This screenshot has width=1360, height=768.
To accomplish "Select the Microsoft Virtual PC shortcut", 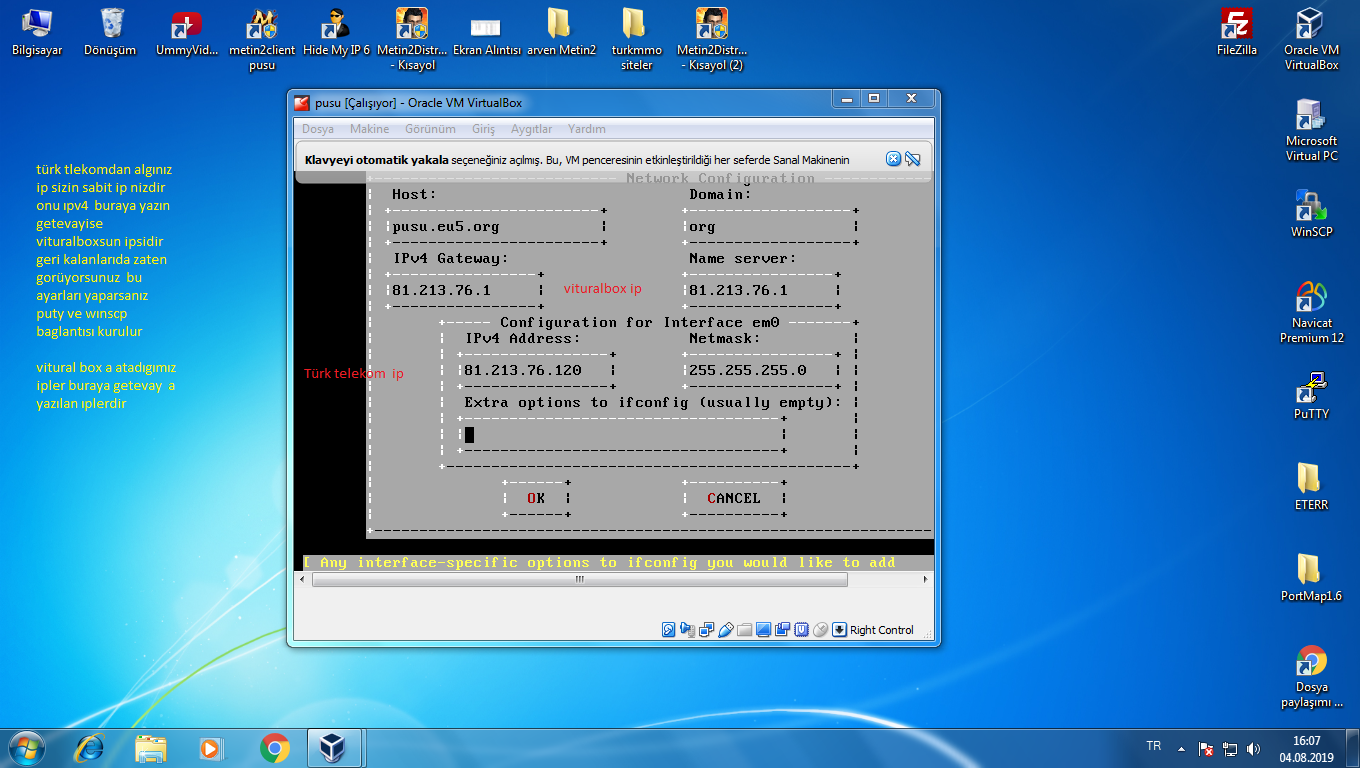I will click(x=1311, y=130).
